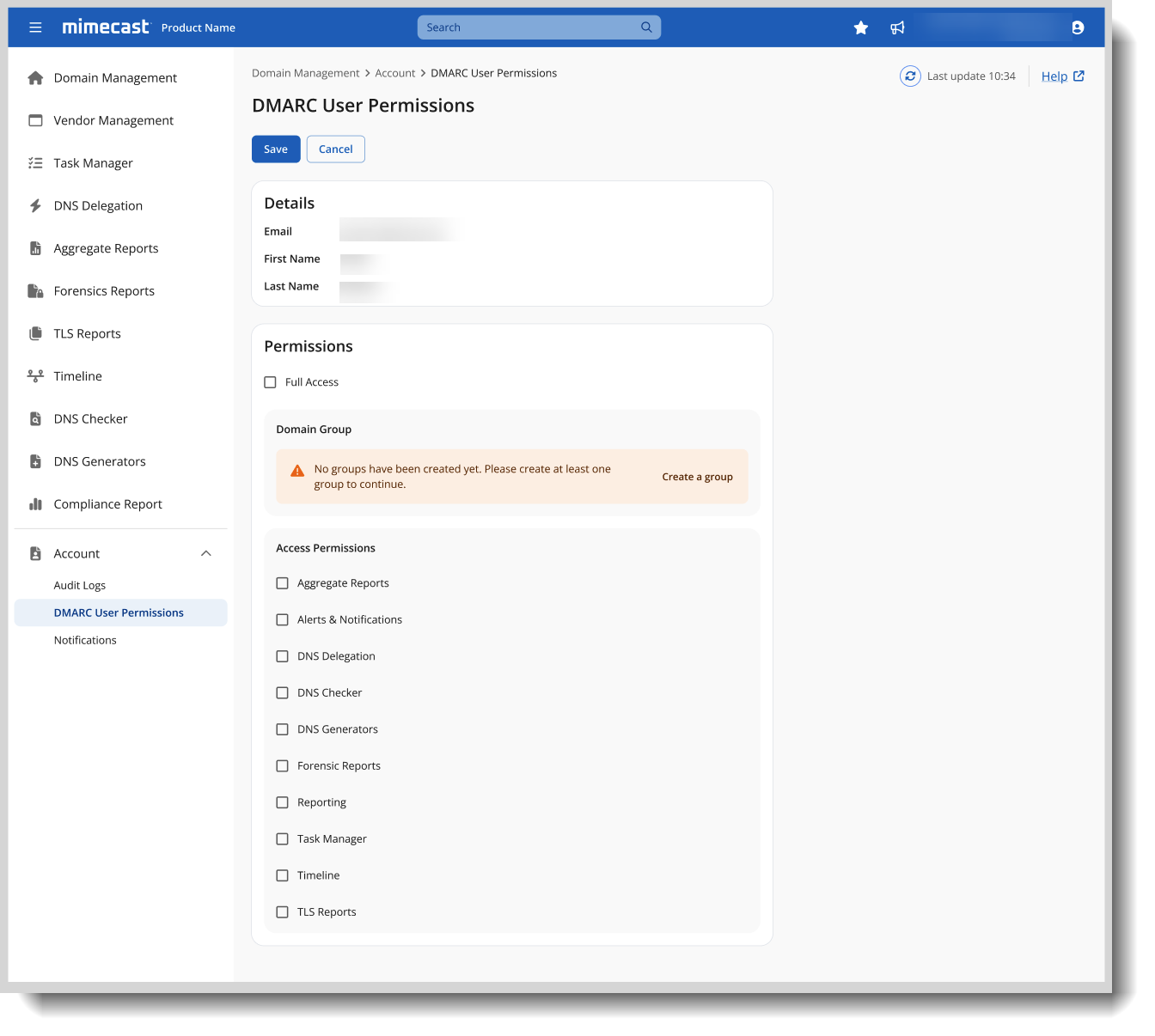Open announcements megaphone icon

(x=897, y=27)
